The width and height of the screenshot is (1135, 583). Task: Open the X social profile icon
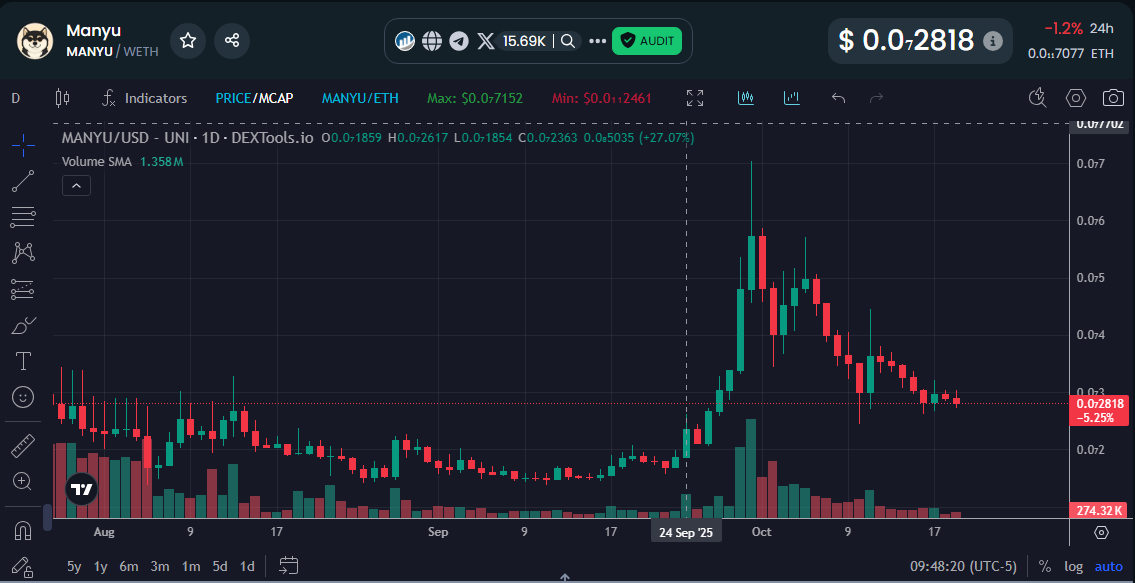click(486, 41)
